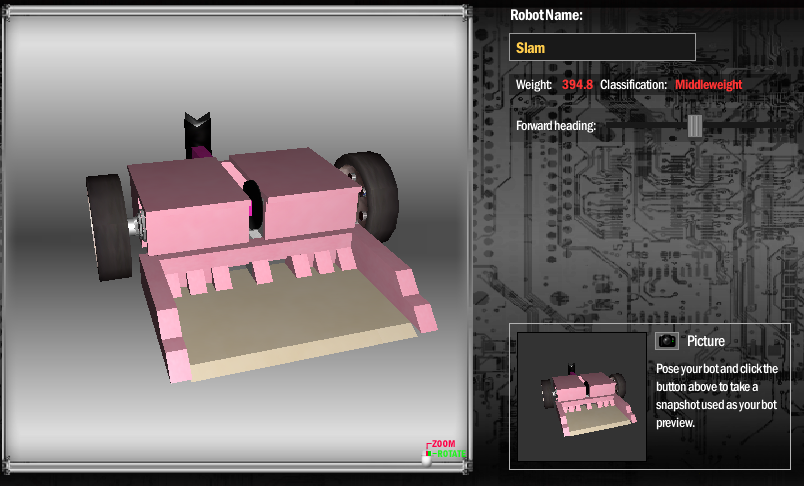Click the Middleweight classification text

click(x=708, y=85)
